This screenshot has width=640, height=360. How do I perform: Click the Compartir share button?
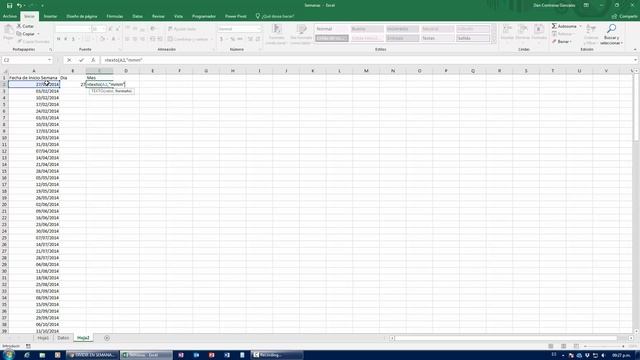[x=624, y=16]
